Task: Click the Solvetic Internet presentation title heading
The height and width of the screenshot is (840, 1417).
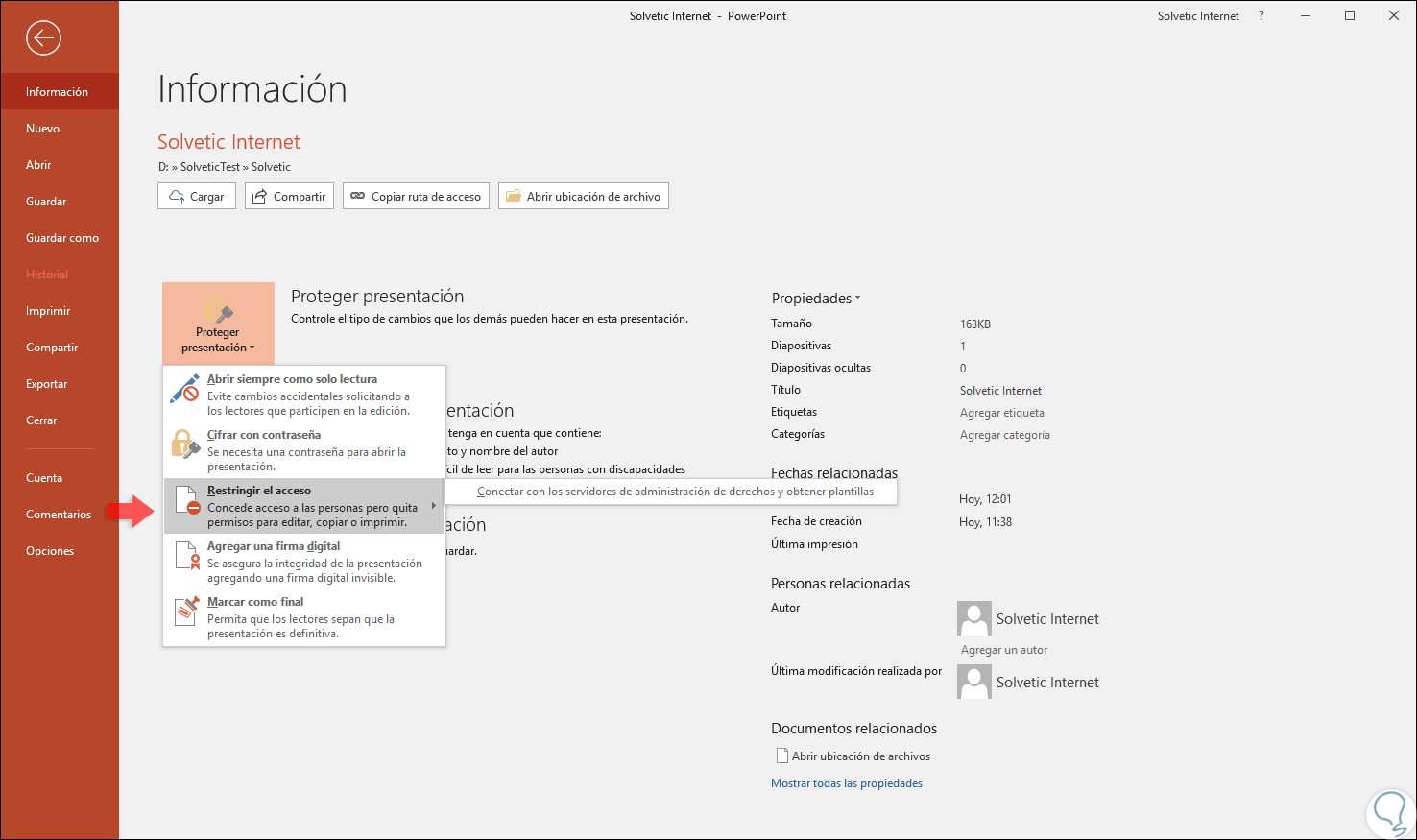Action: (228, 142)
